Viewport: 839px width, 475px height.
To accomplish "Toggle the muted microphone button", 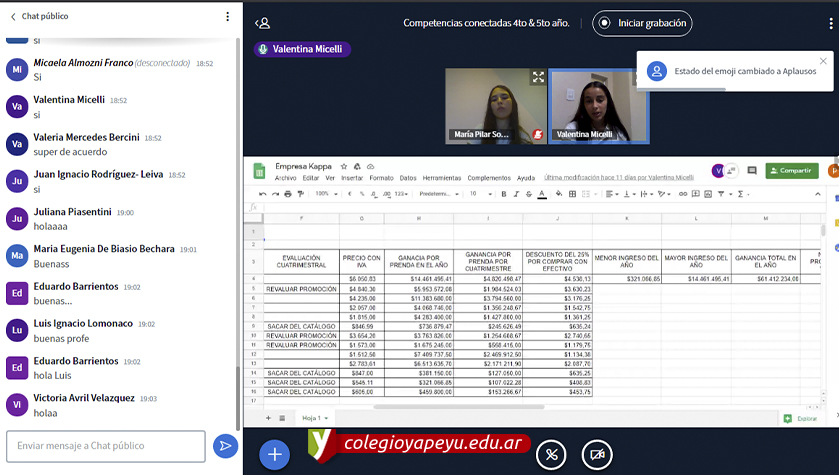I will (x=551, y=454).
